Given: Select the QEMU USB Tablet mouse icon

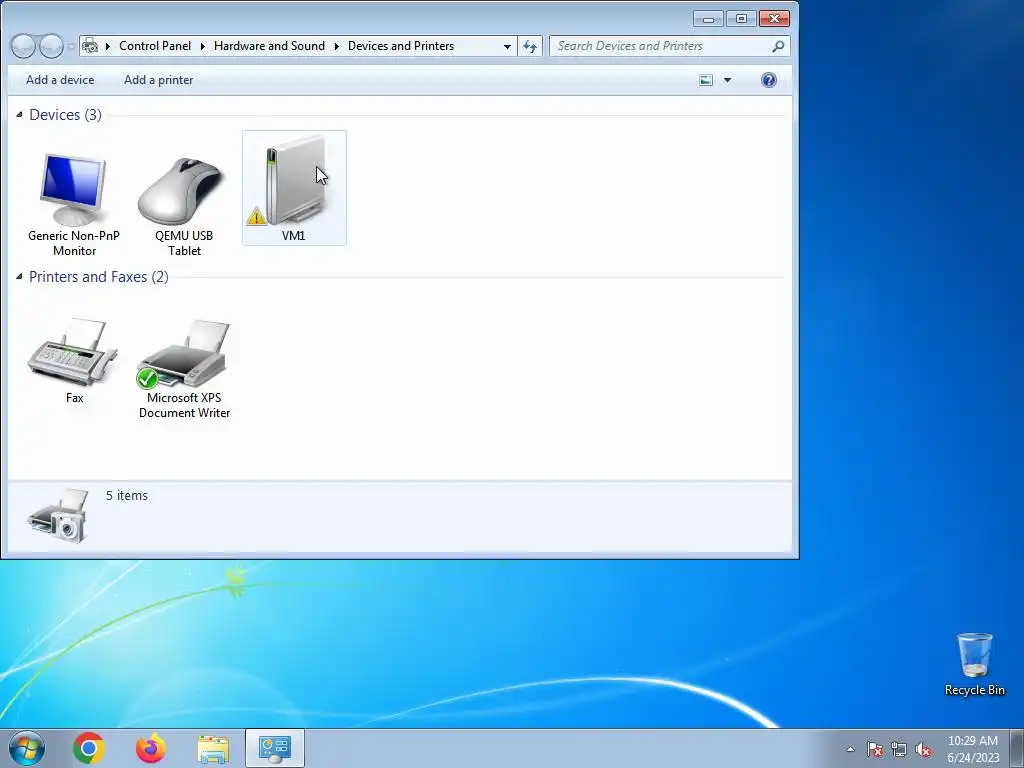Looking at the screenshot, I should 181,191.
